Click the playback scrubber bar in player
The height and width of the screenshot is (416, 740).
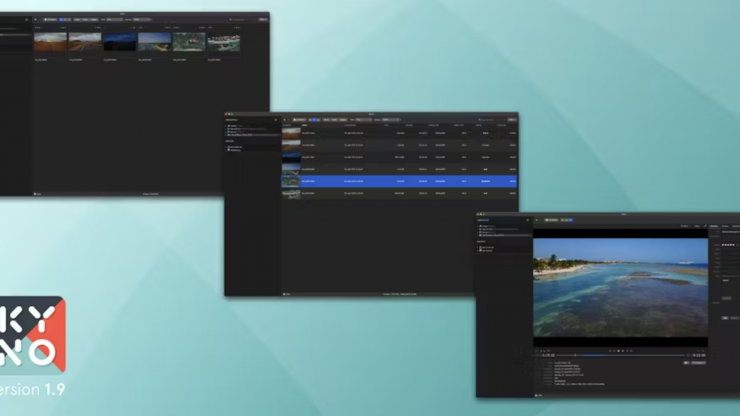[x=620, y=354]
